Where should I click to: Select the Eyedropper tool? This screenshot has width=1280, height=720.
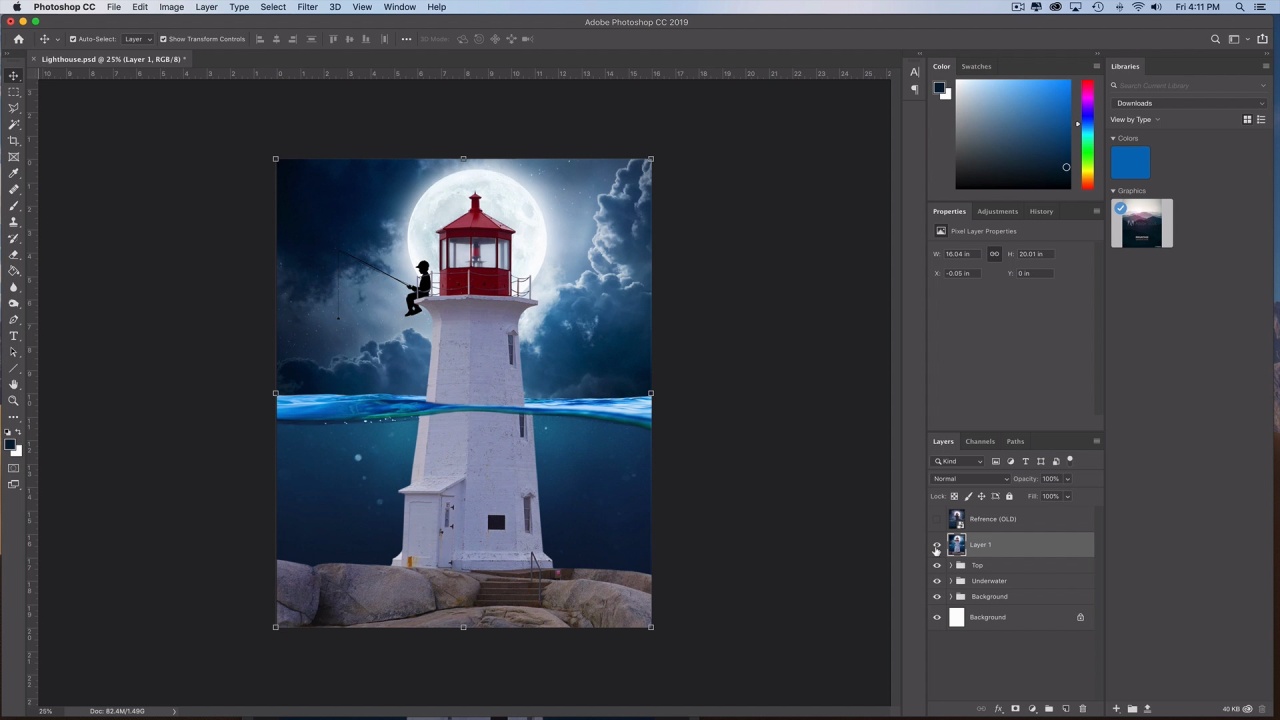pyautogui.click(x=14, y=173)
